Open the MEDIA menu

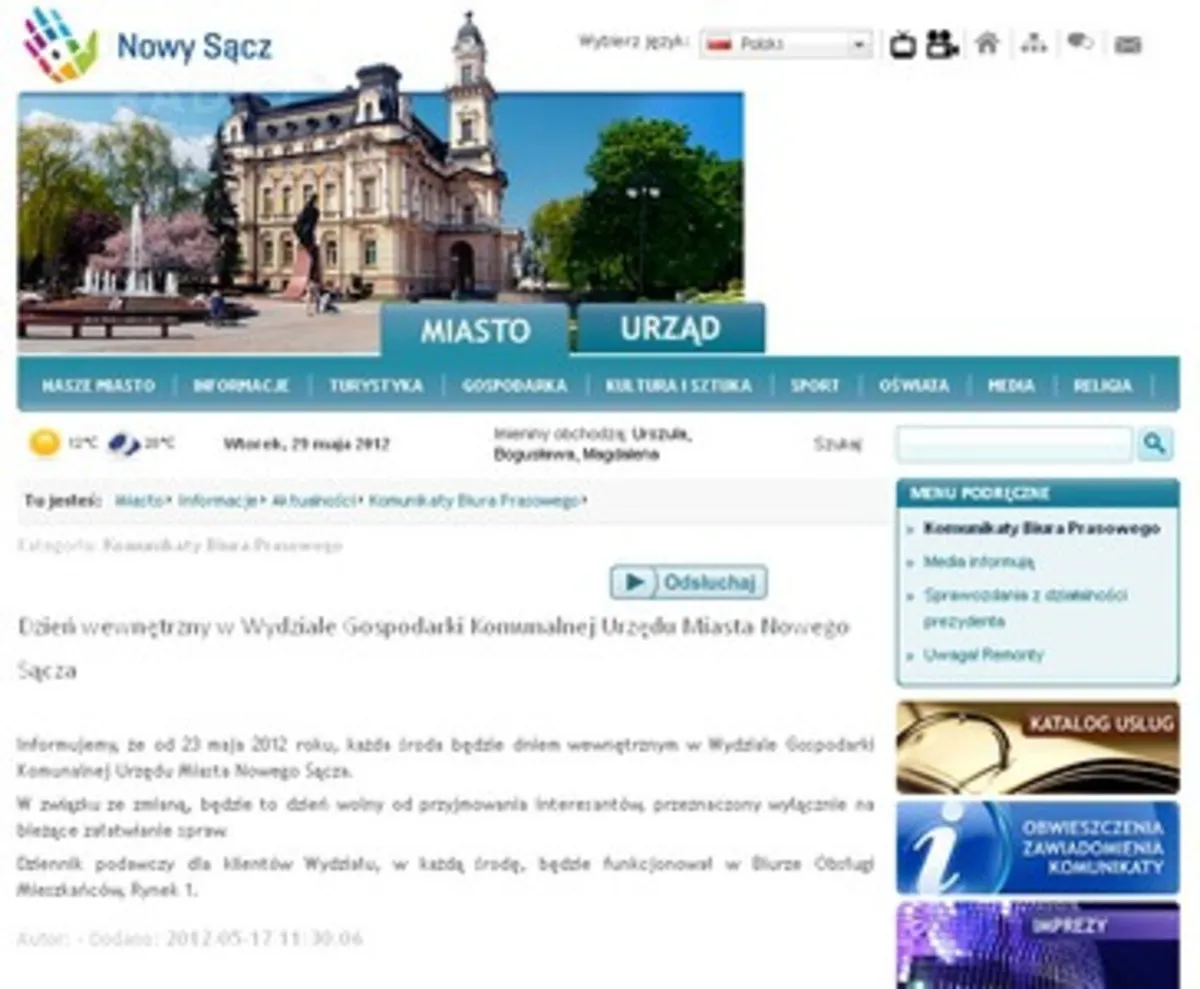point(1011,385)
